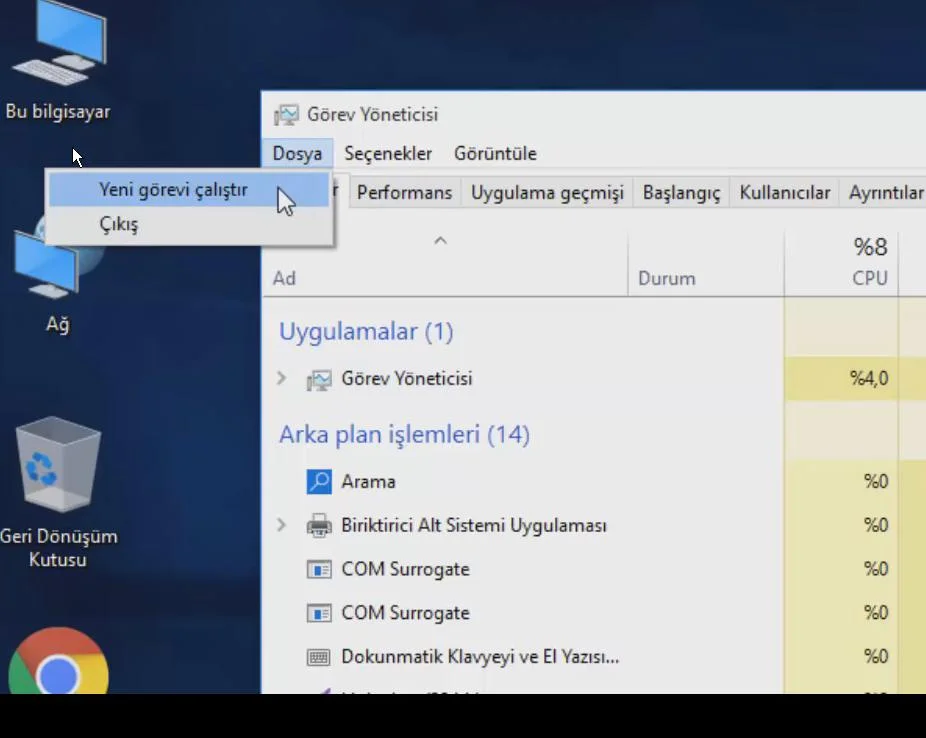The width and height of the screenshot is (926, 738).
Task: Expand the Biriktirici Alt Sistemi Uygulaması row
Action: pos(282,525)
